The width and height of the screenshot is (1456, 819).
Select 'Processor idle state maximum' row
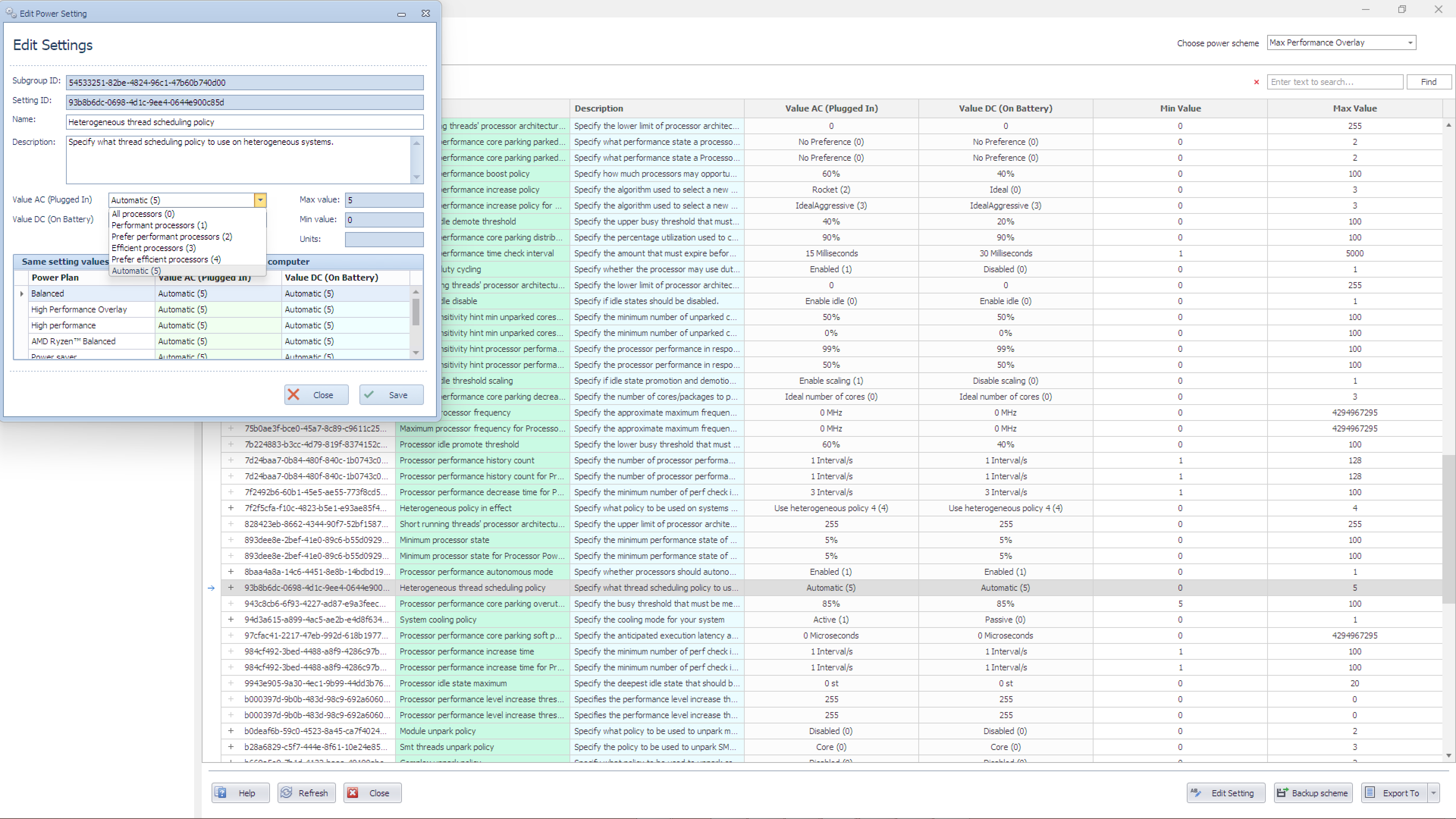point(831,683)
